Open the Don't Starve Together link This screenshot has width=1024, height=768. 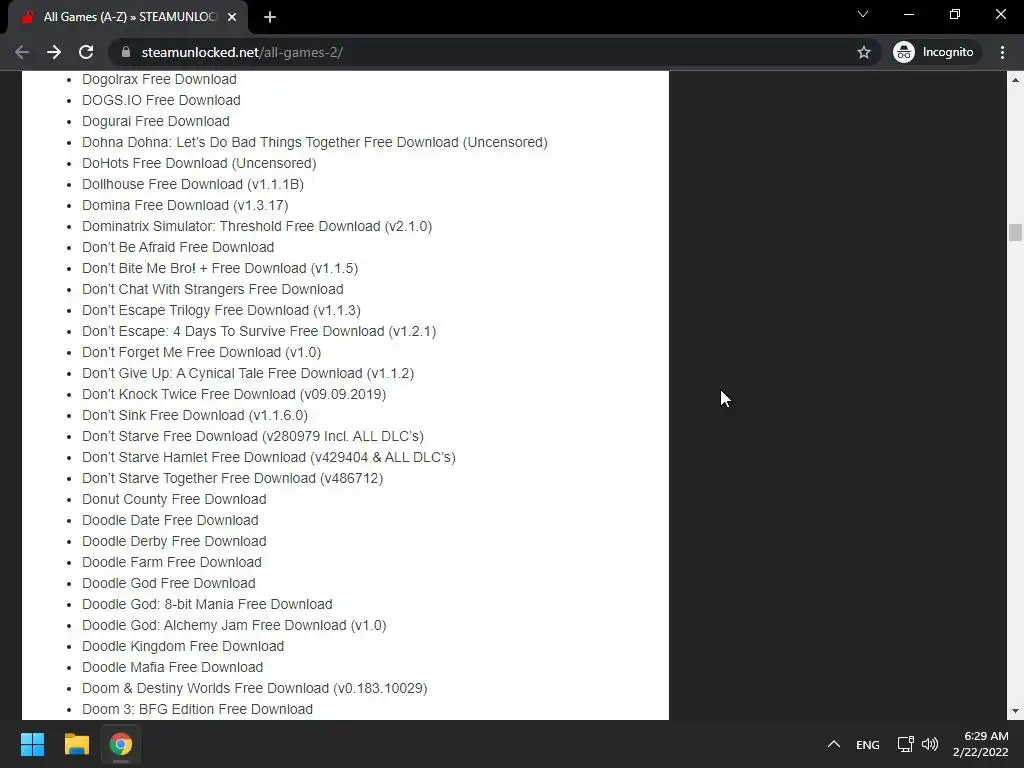(232, 478)
